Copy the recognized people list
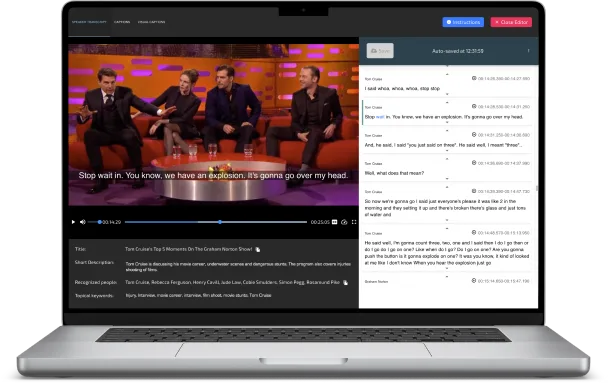Viewport: 609px width, 383px height. tap(345, 282)
